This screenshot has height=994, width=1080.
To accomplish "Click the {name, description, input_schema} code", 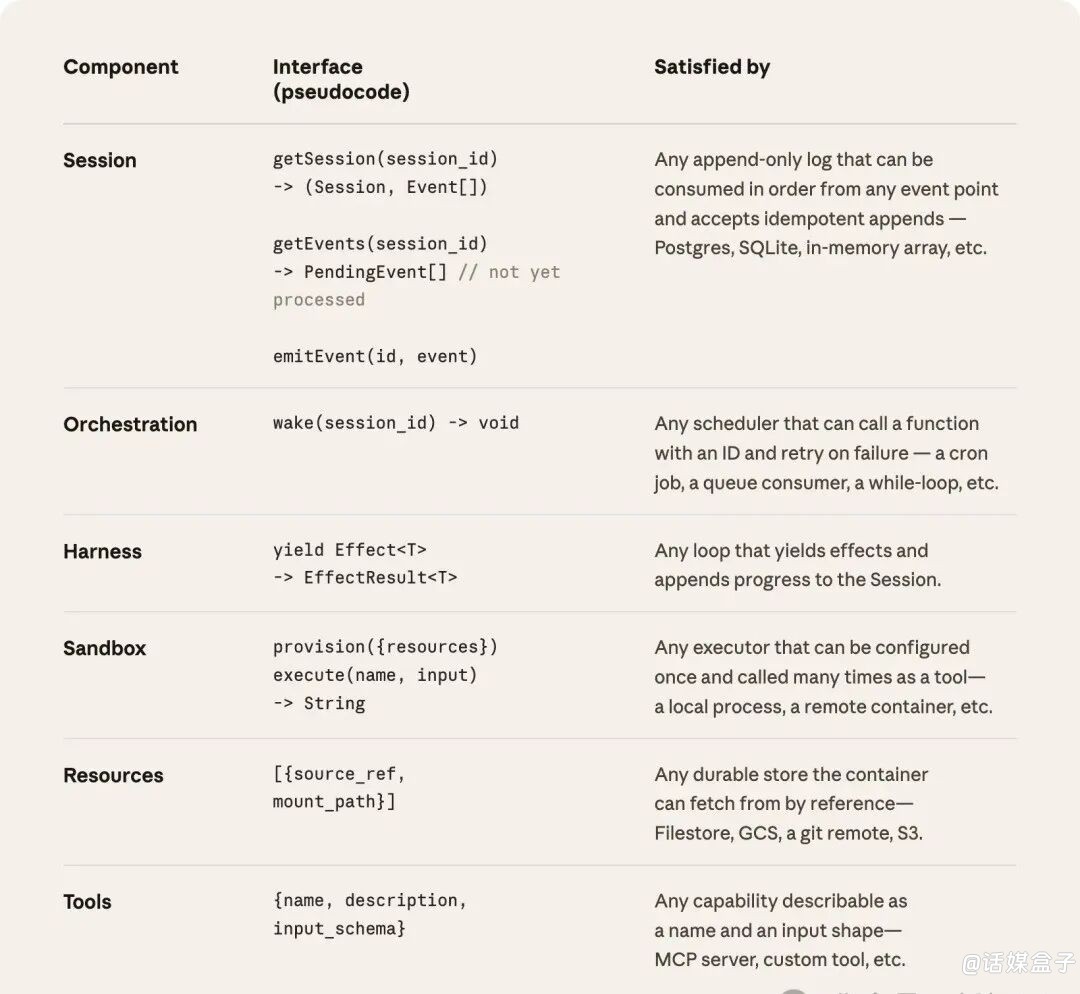I will point(369,914).
